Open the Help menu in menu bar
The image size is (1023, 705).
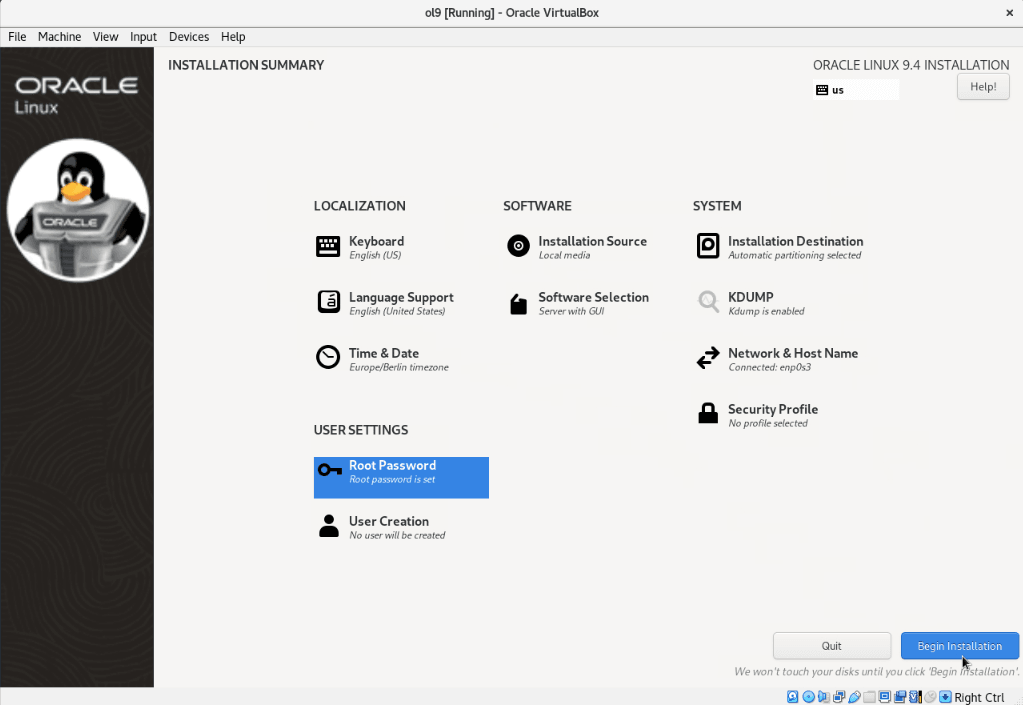pos(233,37)
